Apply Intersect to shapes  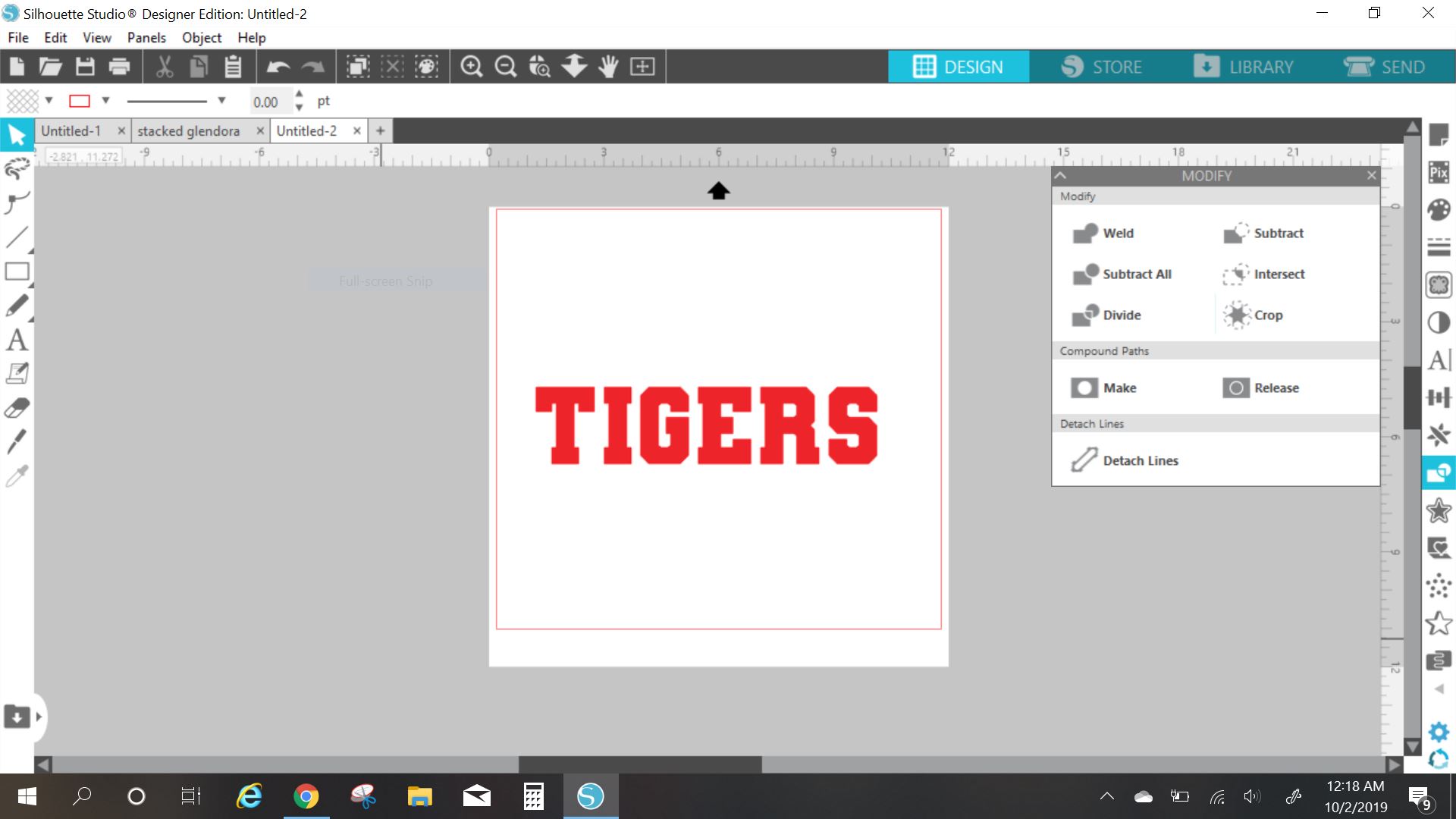tap(1263, 274)
